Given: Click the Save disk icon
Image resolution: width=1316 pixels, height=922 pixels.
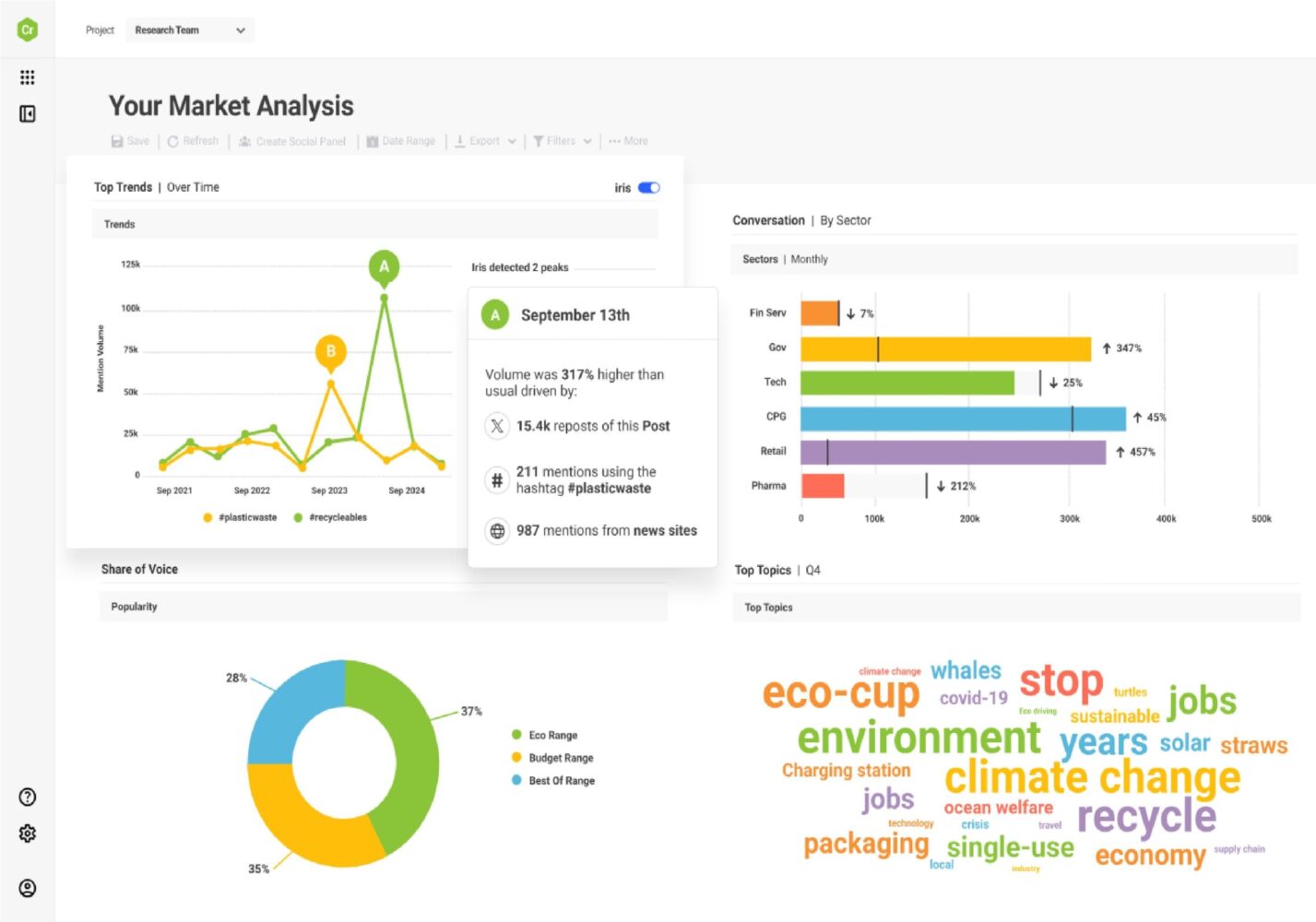Looking at the screenshot, I should 117,141.
